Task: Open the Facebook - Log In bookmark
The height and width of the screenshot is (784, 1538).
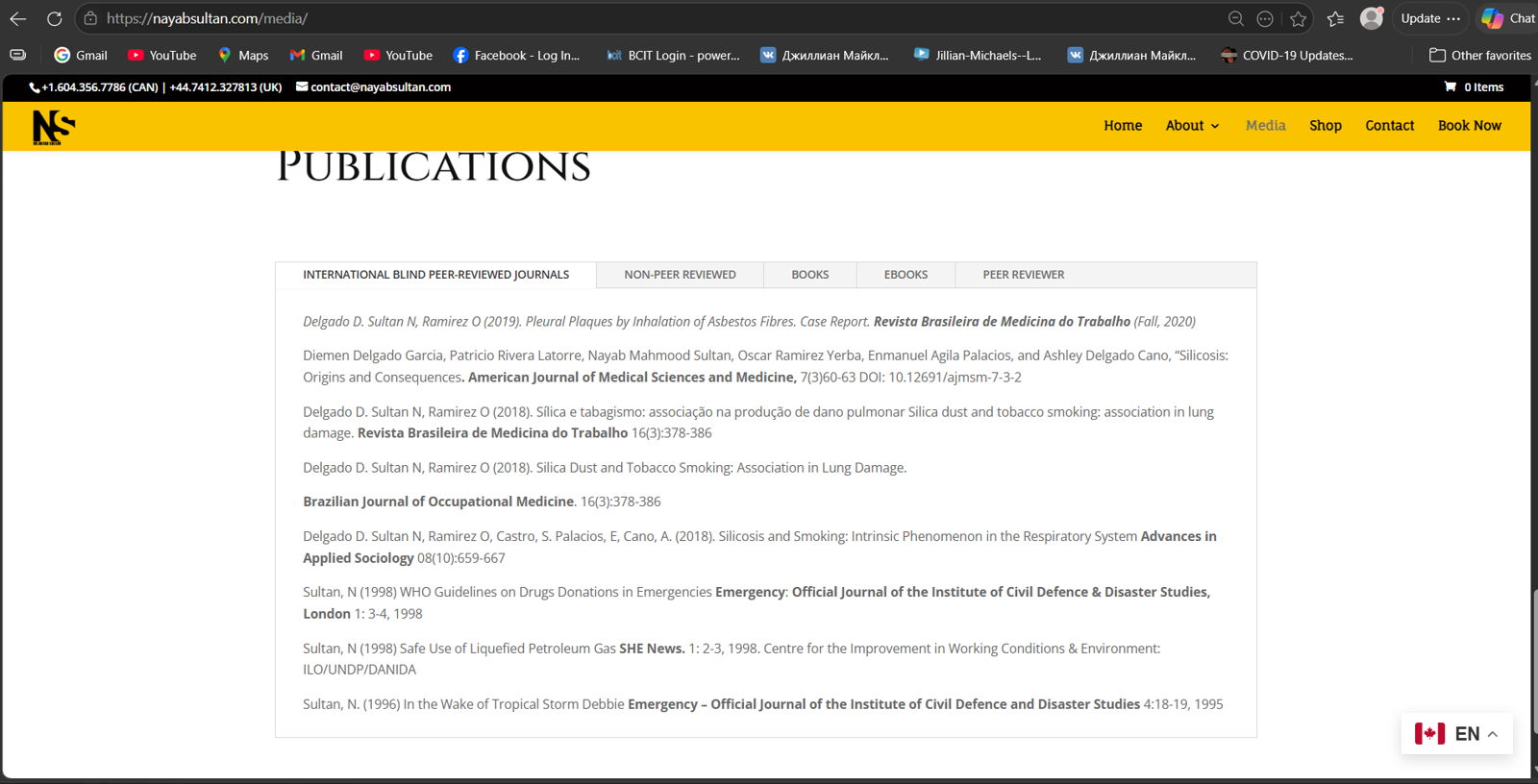Action: (x=516, y=55)
